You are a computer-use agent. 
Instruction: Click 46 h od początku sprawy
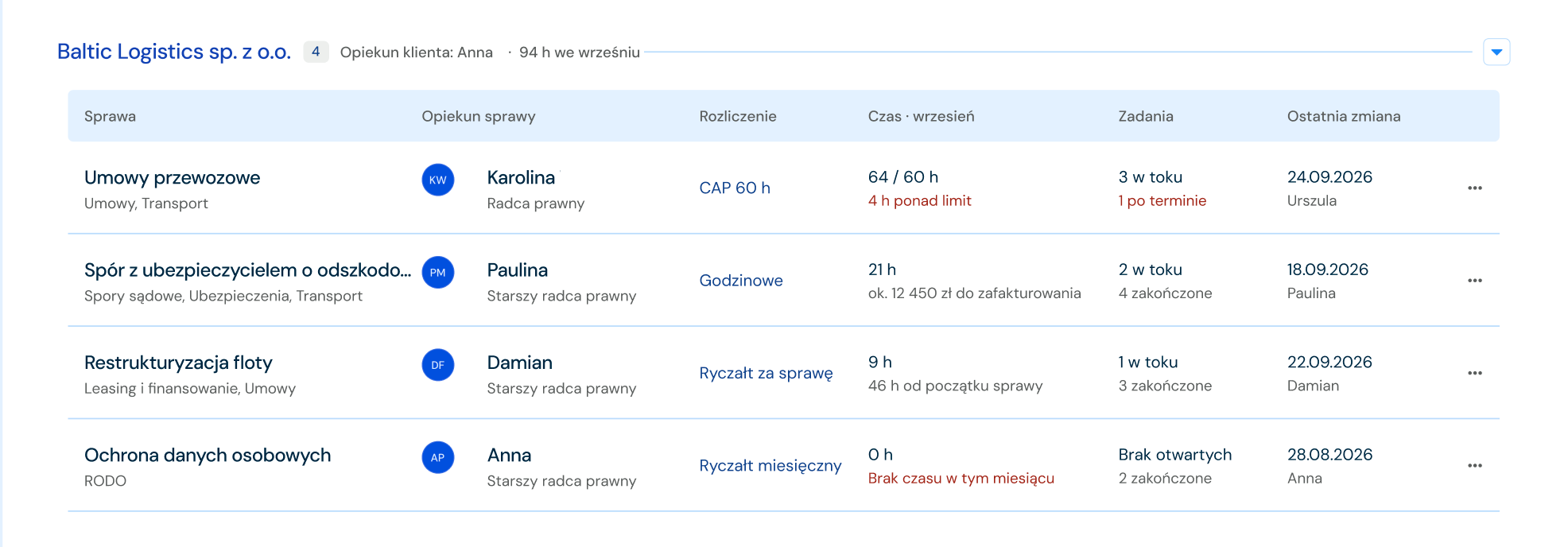[956, 386]
